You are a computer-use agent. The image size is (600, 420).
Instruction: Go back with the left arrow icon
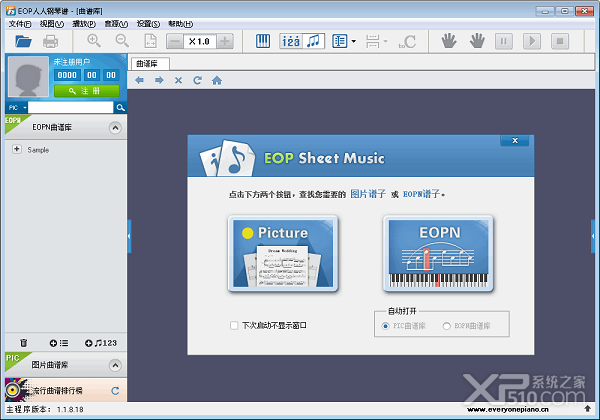[140, 80]
